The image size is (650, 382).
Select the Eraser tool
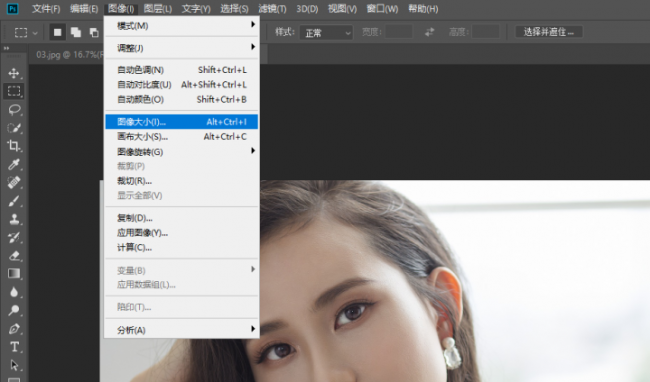[14, 256]
